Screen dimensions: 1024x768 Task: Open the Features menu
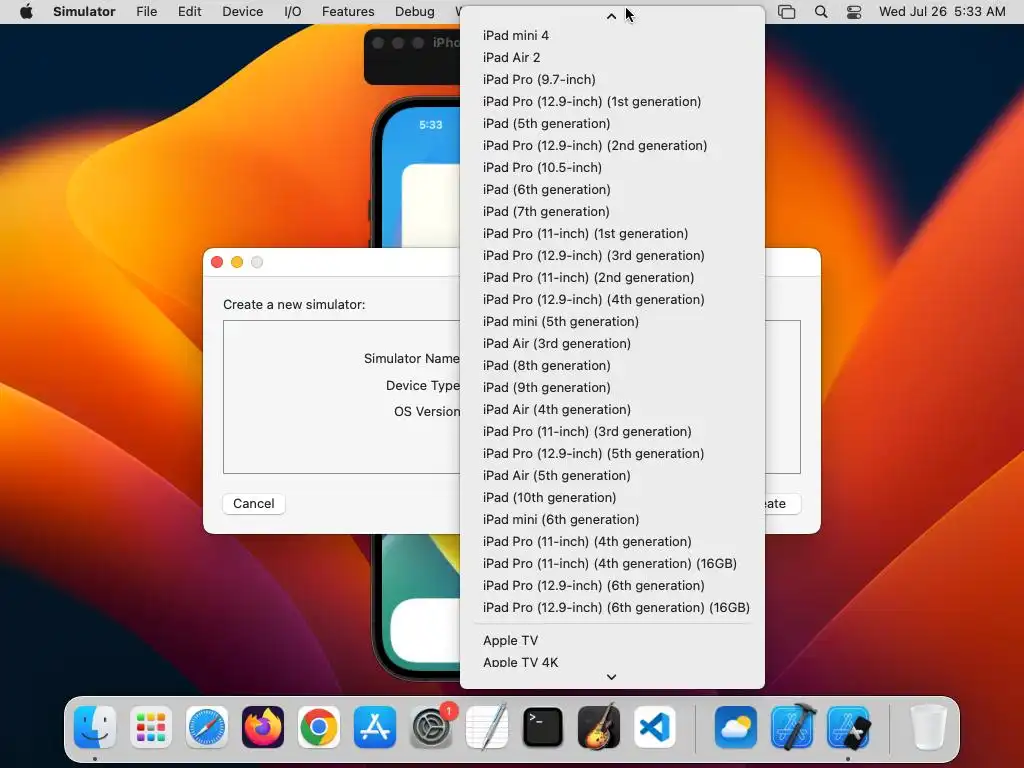pos(348,12)
